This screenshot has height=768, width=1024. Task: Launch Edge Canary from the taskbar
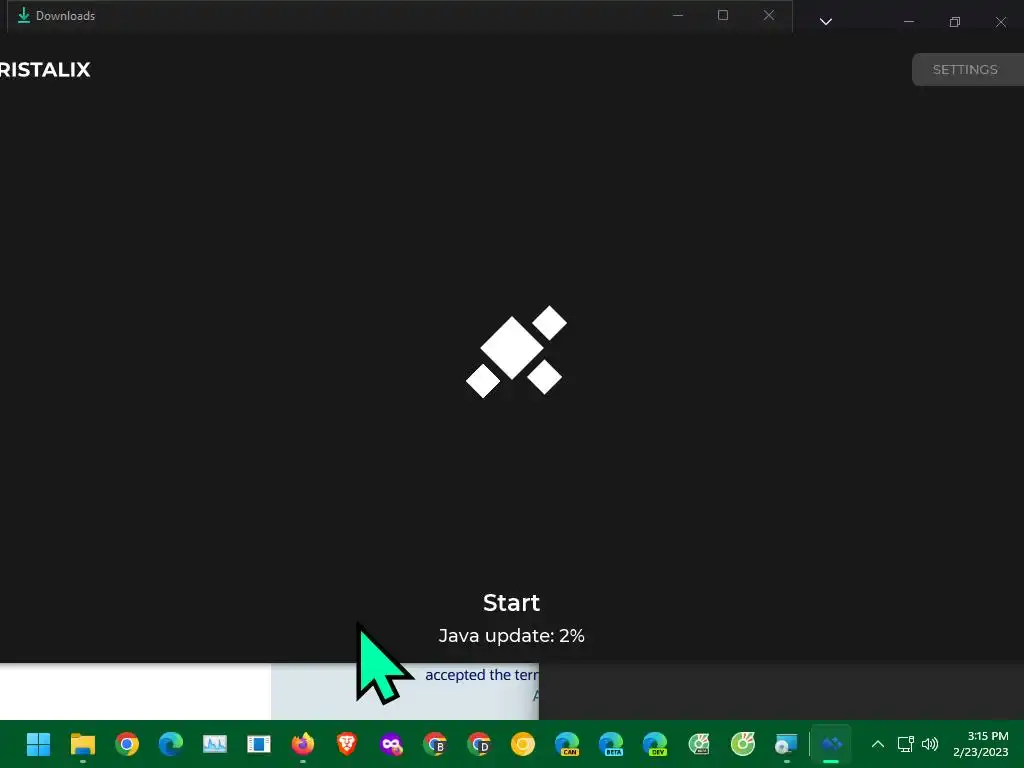point(567,744)
